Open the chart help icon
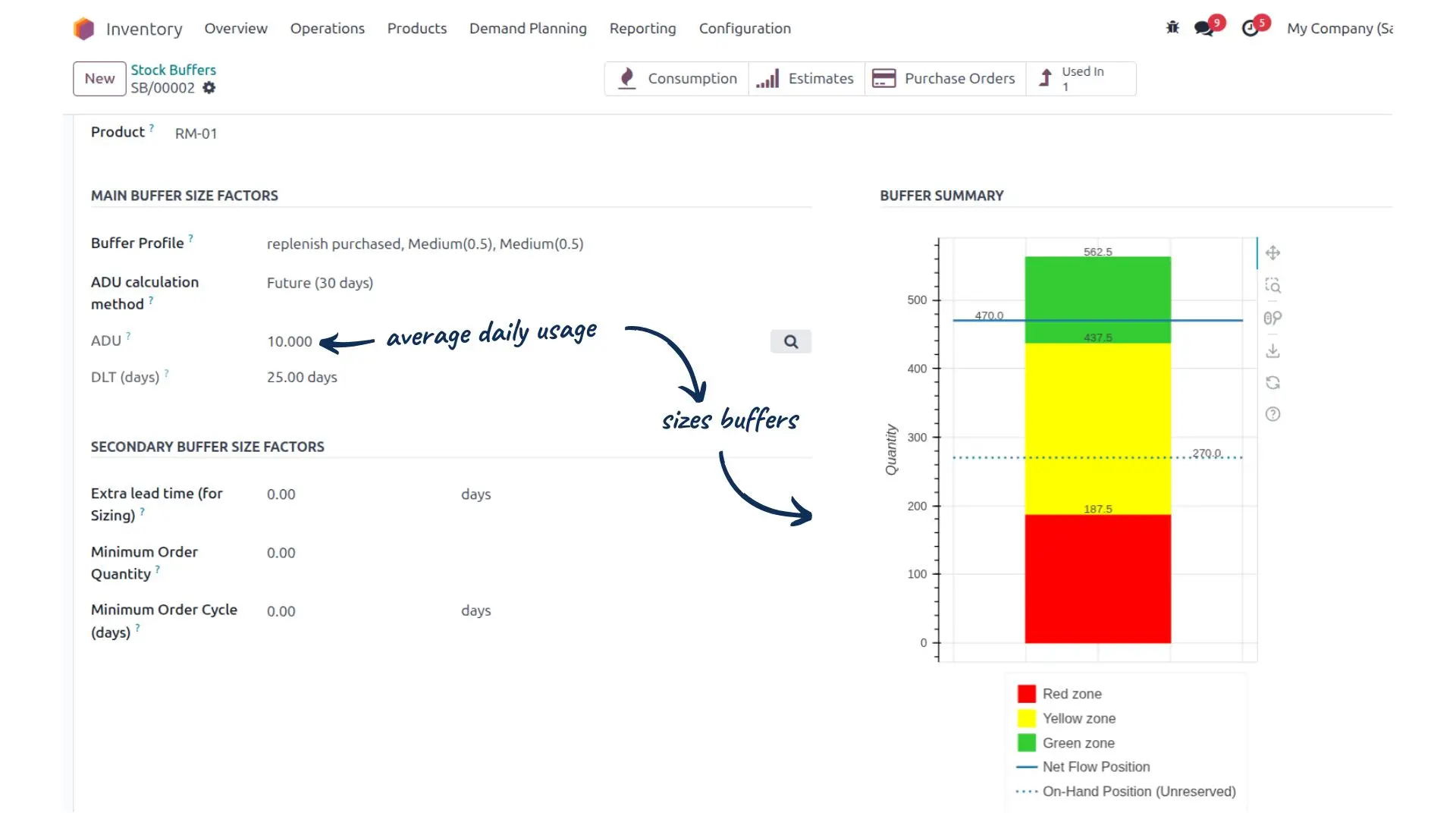Screen dimensions: 1456x819 coord(1272,414)
